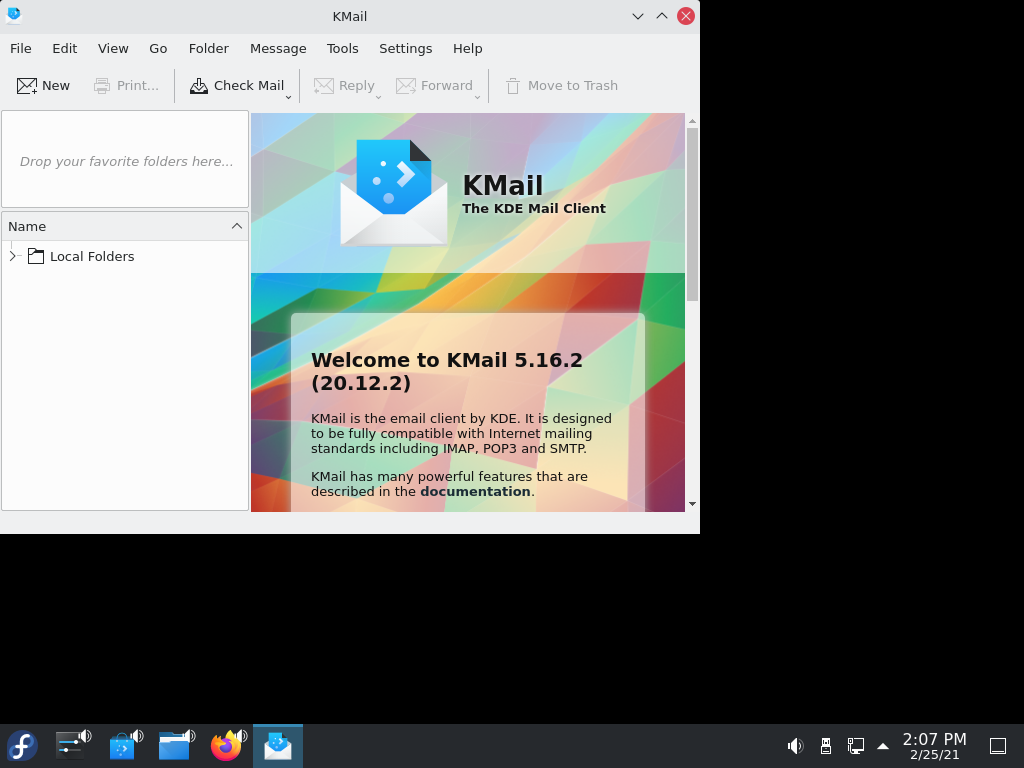The image size is (1024, 768).
Task: Click the Reply toolbar button
Action: coord(344,86)
